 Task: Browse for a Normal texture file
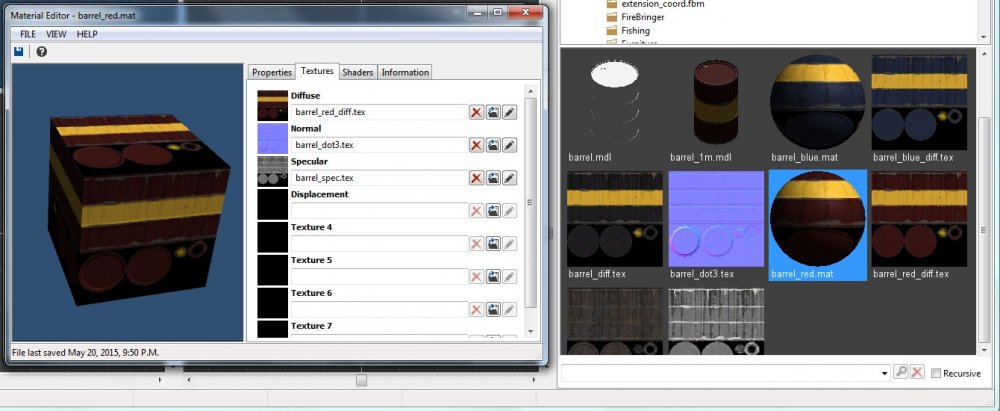(493, 145)
